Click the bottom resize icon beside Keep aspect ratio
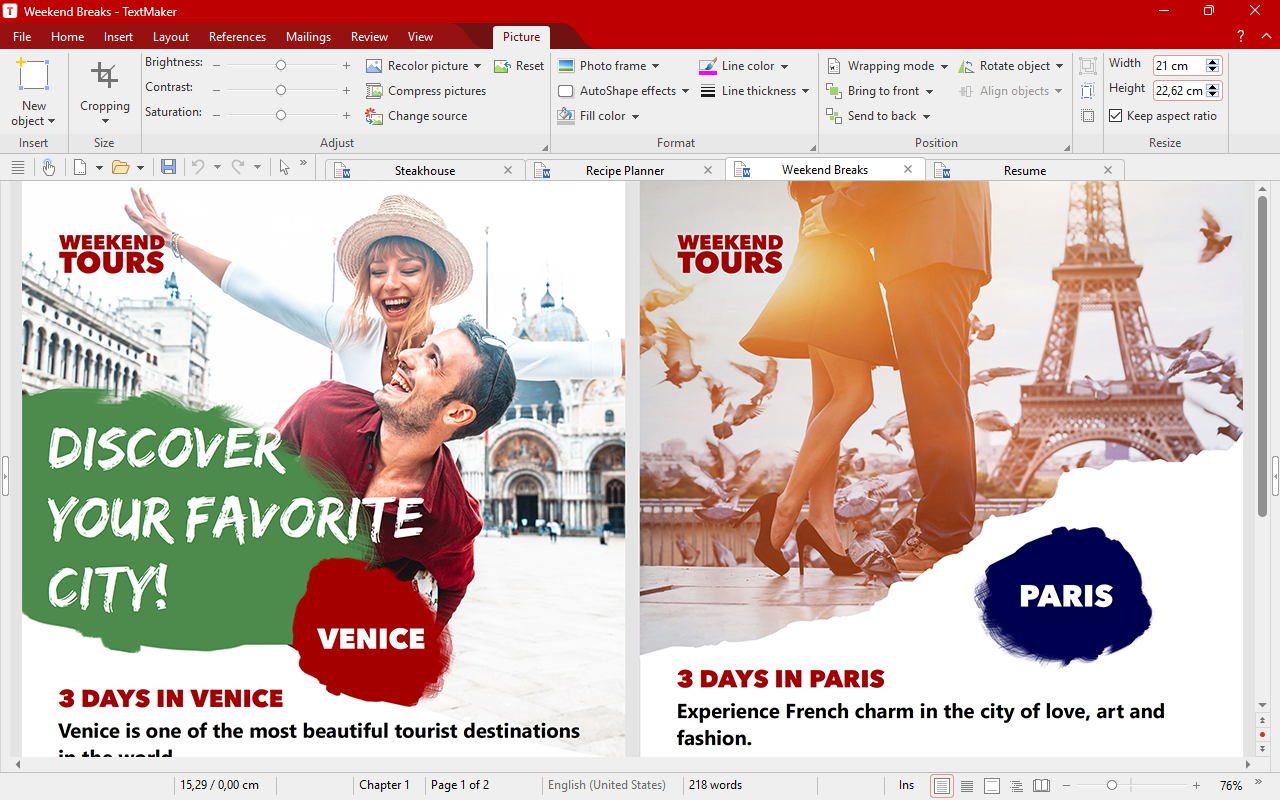This screenshot has height=800, width=1280. (x=1088, y=116)
